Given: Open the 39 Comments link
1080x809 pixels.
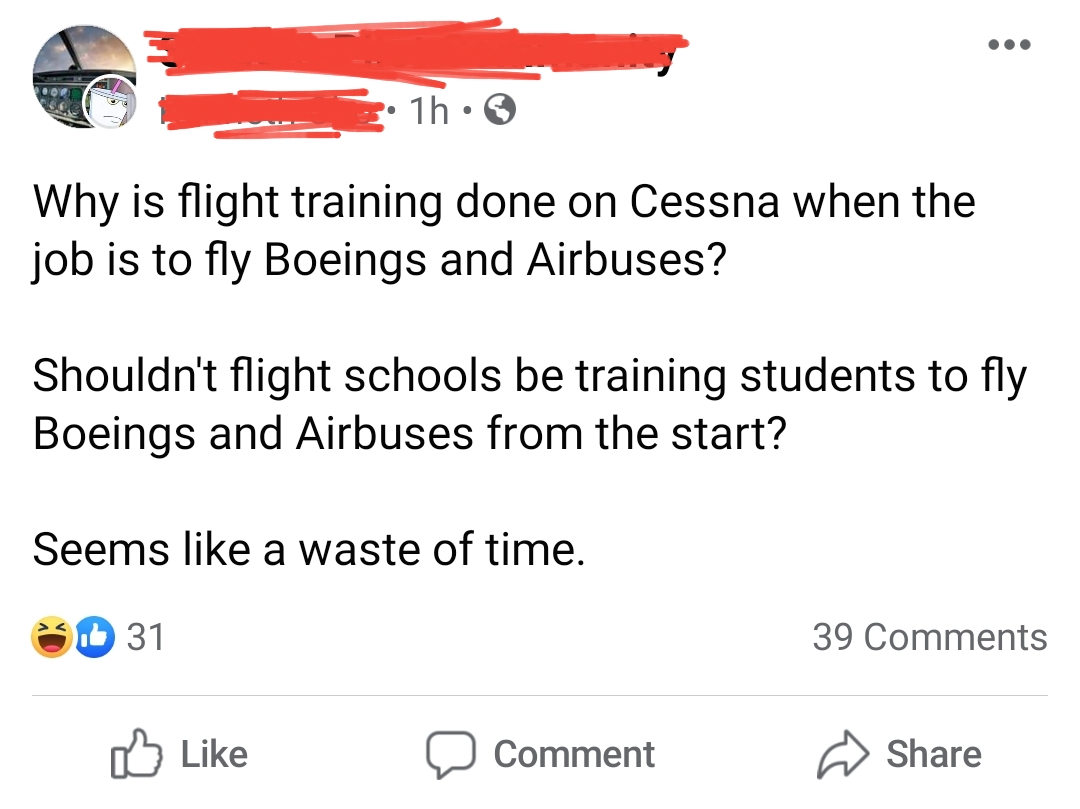Looking at the screenshot, I should pos(930,637).
